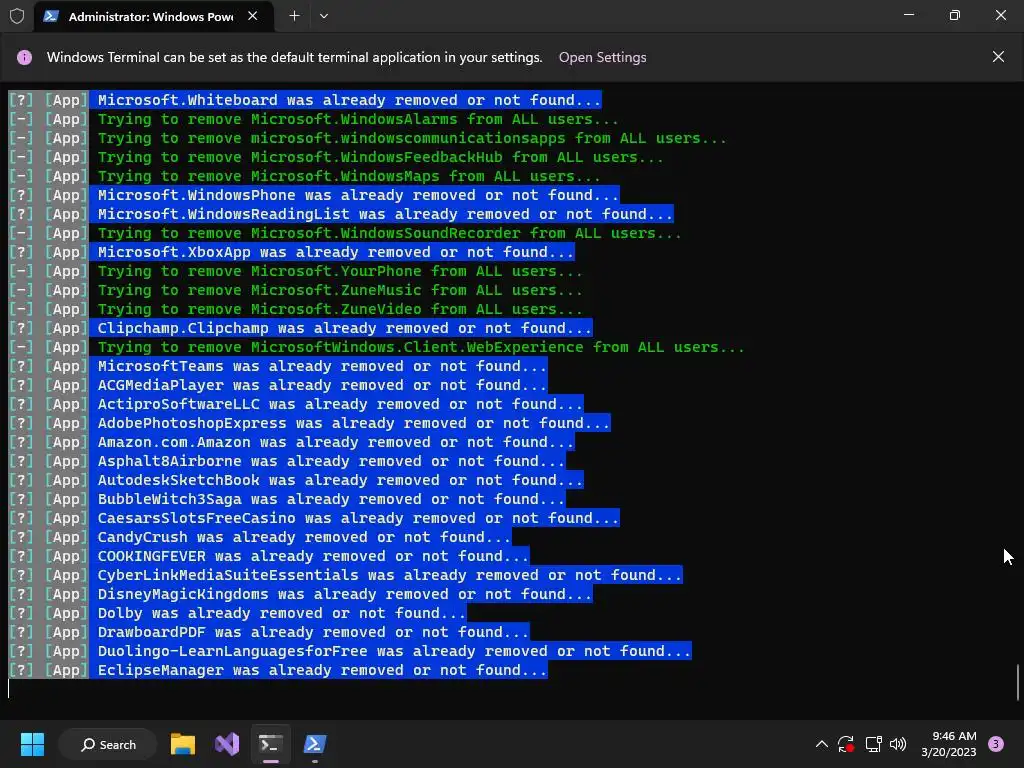Click the Microsoft.WindowsMaps removal line
Viewport: 1024px width, 768px height.
[x=304, y=176]
